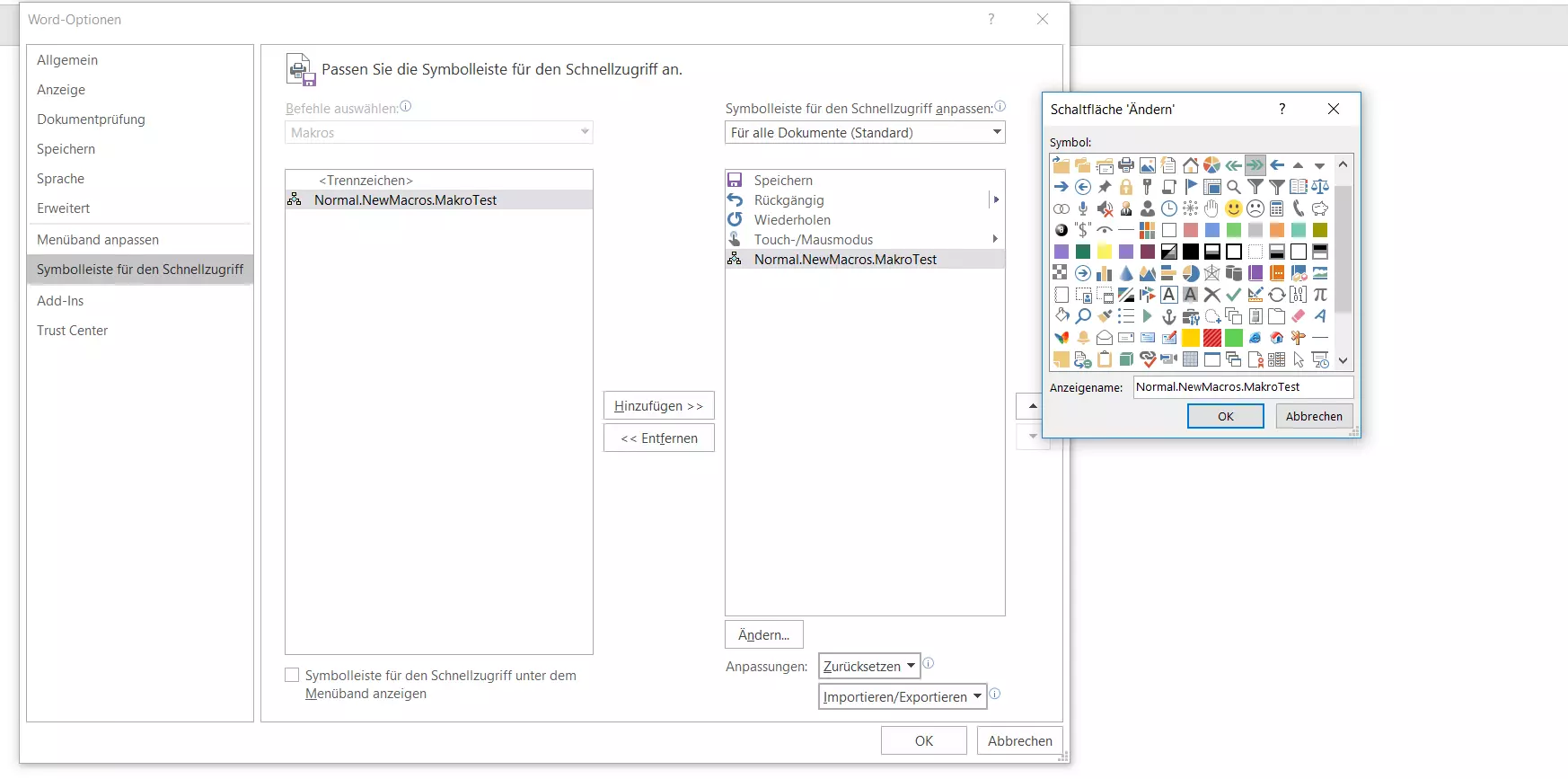The image size is (1568, 779).
Task: Open the 'Für alle Dokumente (Standard)' dropdown
Action: (x=865, y=132)
